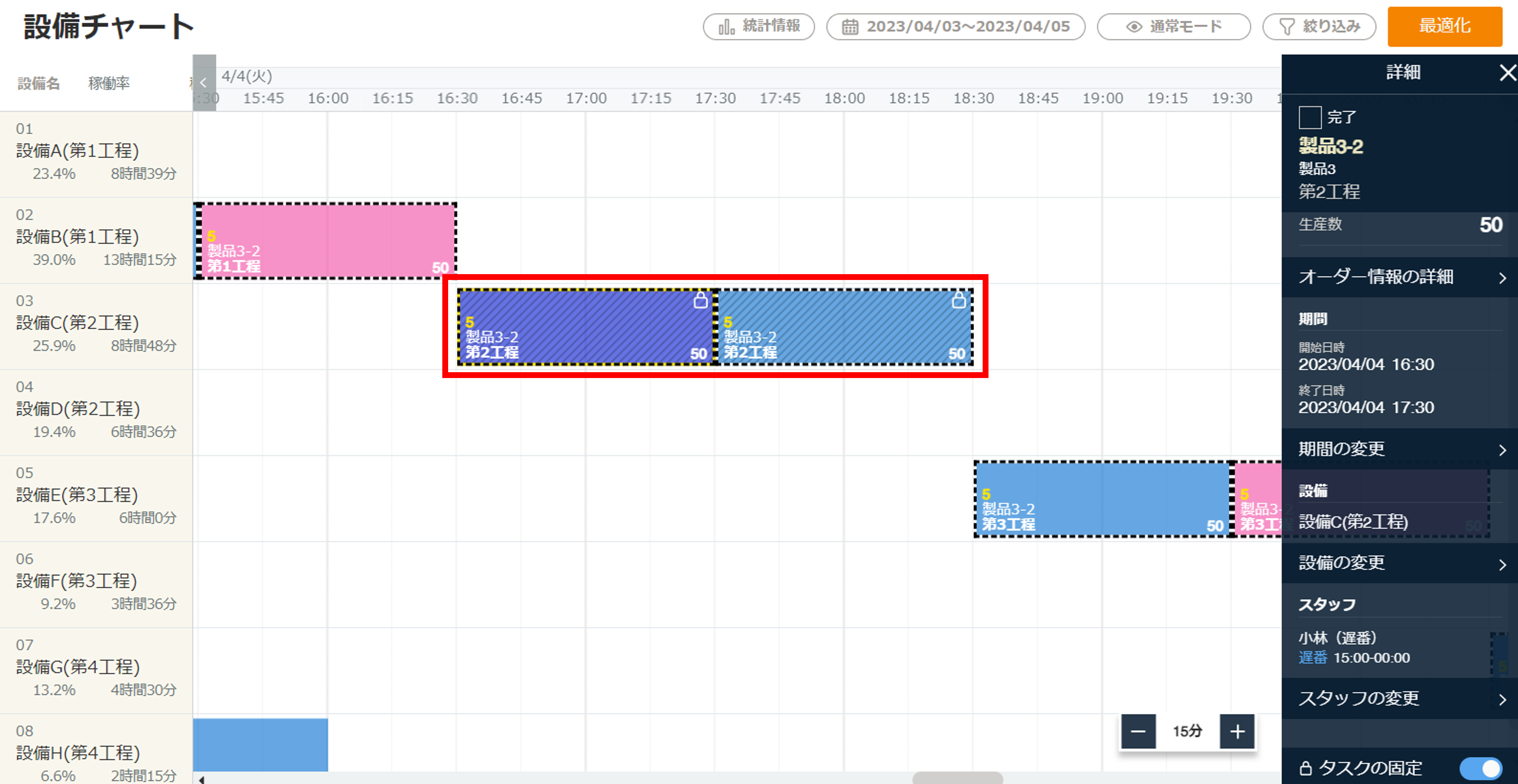Click the 製品3-2 heading in detail panel
Image resolution: width=1518 pixels, height=784 pixels.
tap(1331, 146)
